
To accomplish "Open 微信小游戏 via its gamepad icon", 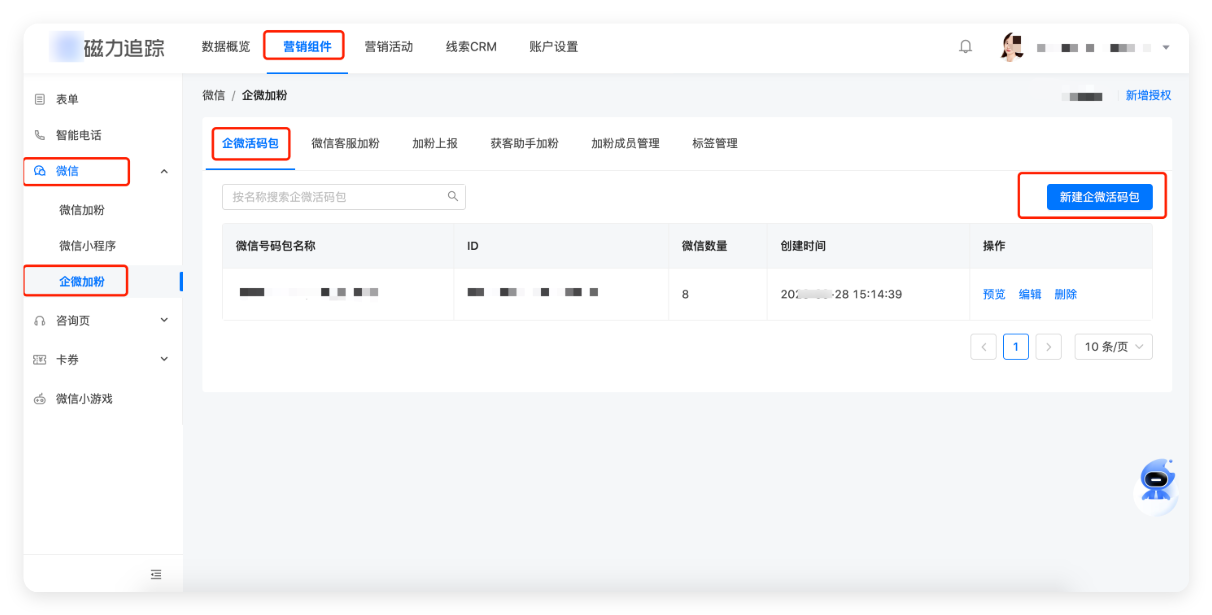I will tap(39, 398).
